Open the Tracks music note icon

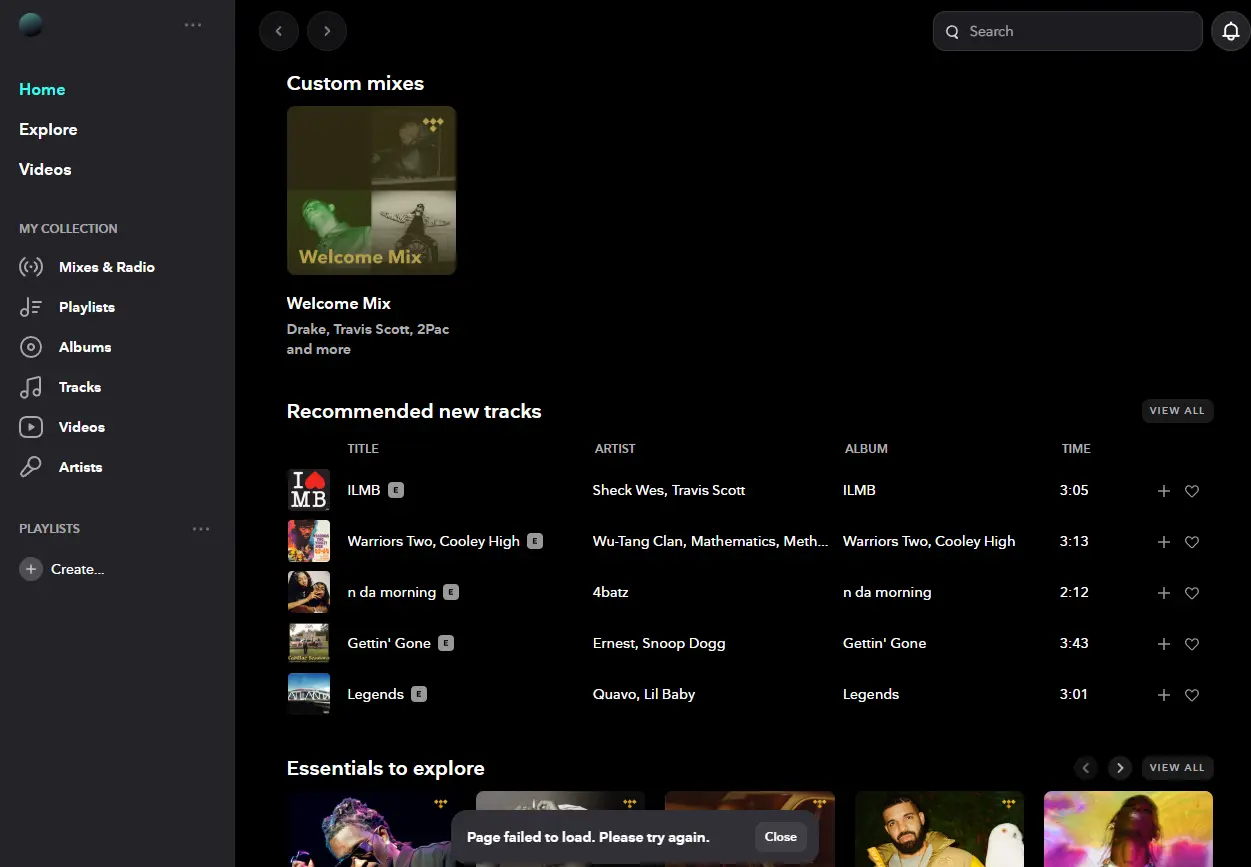[31, 387]
